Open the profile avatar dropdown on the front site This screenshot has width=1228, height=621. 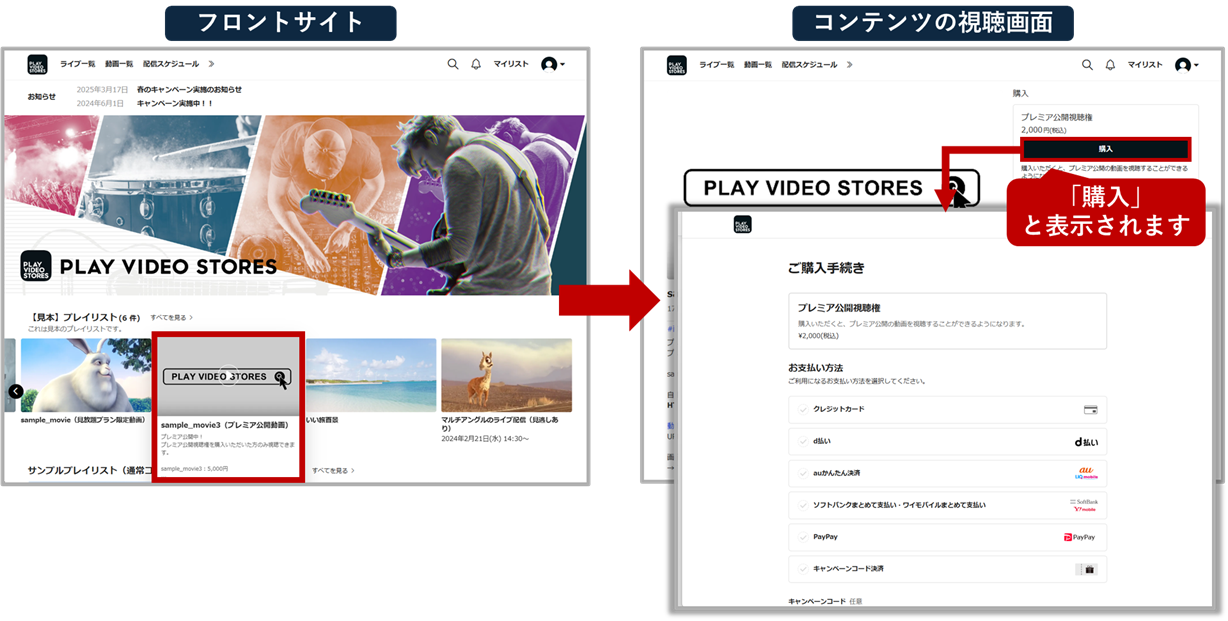click(553, 64)
